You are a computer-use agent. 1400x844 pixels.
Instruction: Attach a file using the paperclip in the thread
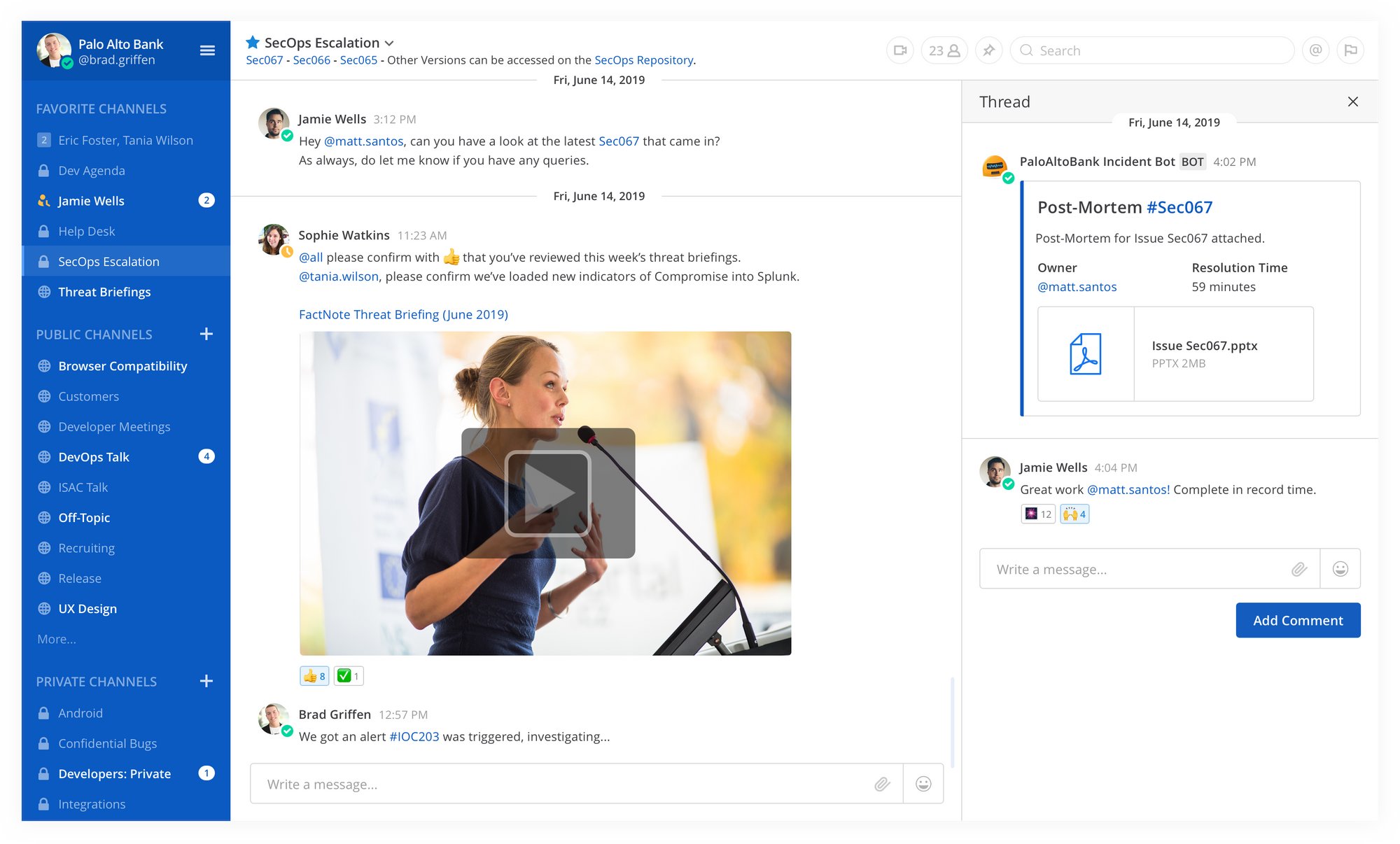tap(1301, 569)
